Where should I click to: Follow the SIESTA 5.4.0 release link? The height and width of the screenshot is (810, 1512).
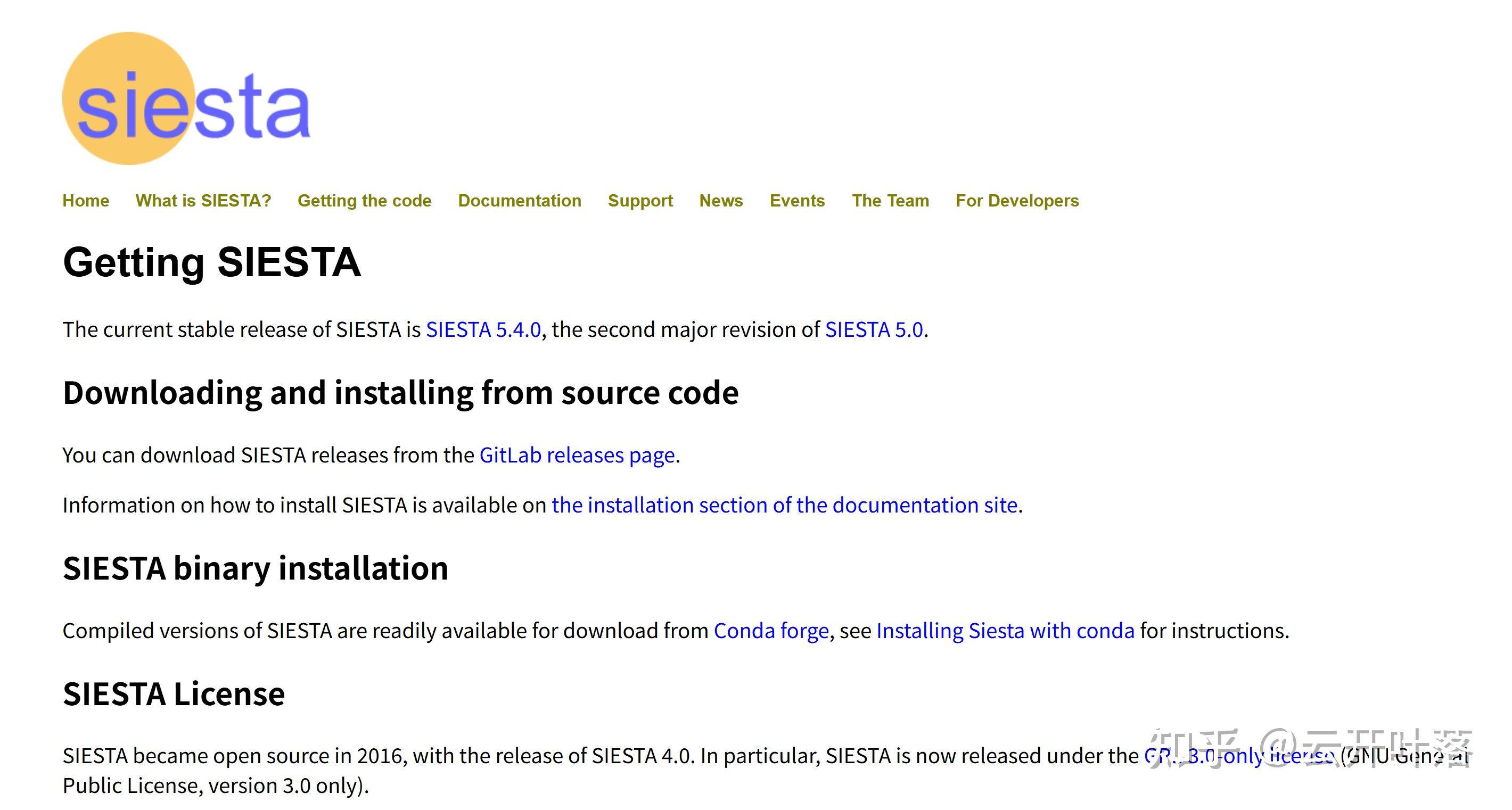[x=482, y=329]
